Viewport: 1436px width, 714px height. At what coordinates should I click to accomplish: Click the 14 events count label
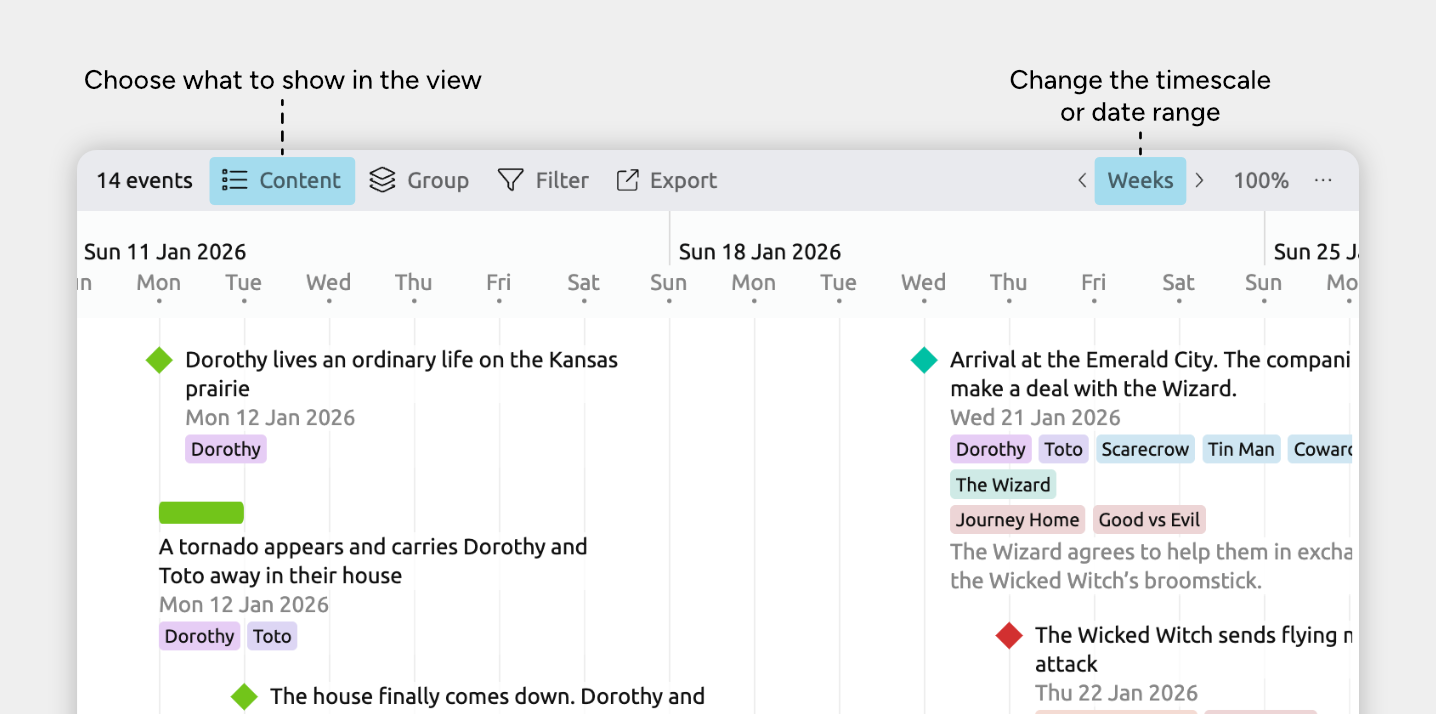pos(144,180)
